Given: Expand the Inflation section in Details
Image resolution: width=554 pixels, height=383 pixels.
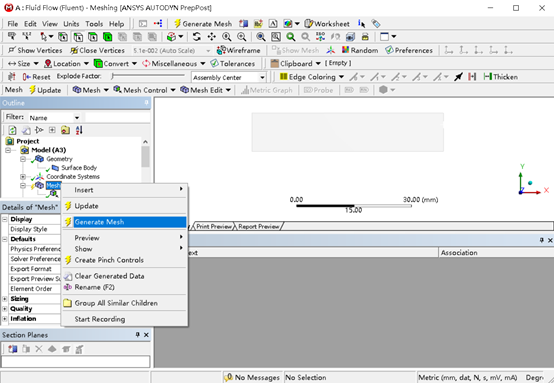Looking at the screenshot, I should tap(5, 319).
